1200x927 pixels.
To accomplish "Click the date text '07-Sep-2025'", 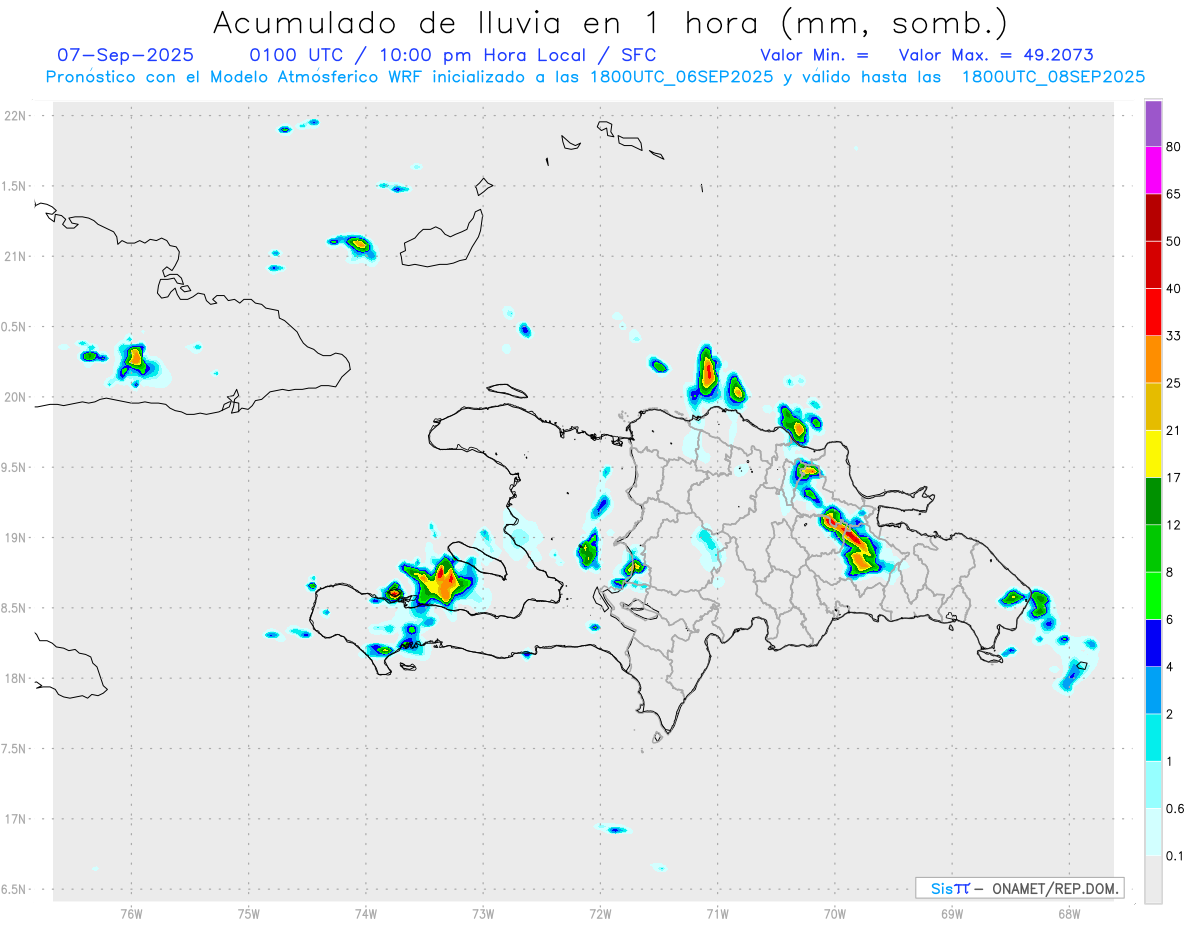I will pos(125,55).
